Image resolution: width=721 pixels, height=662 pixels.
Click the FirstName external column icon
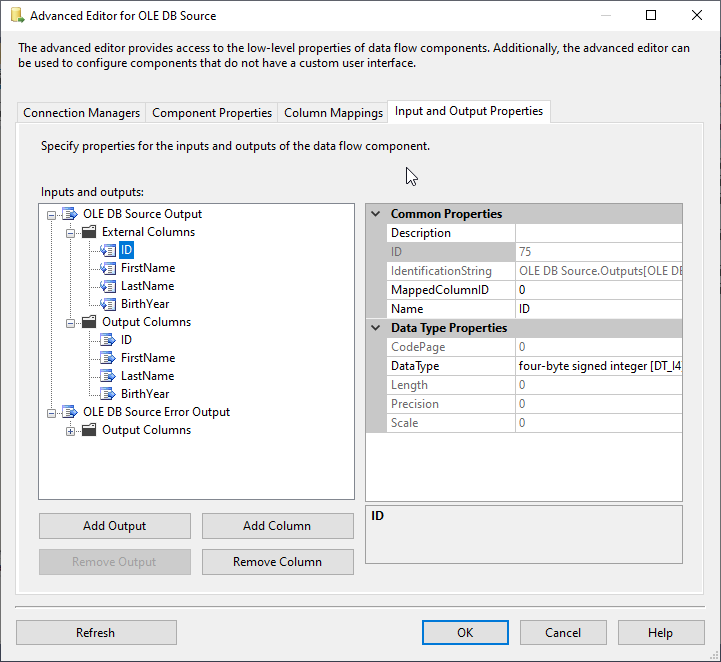(x=108, y=268)
